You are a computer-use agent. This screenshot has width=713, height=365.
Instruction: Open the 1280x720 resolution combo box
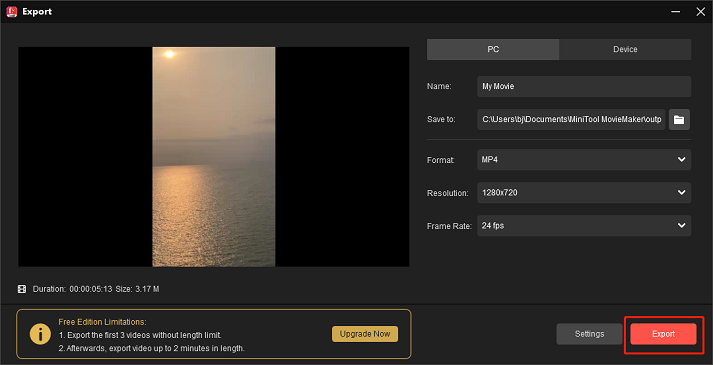(x=584, y=193)
